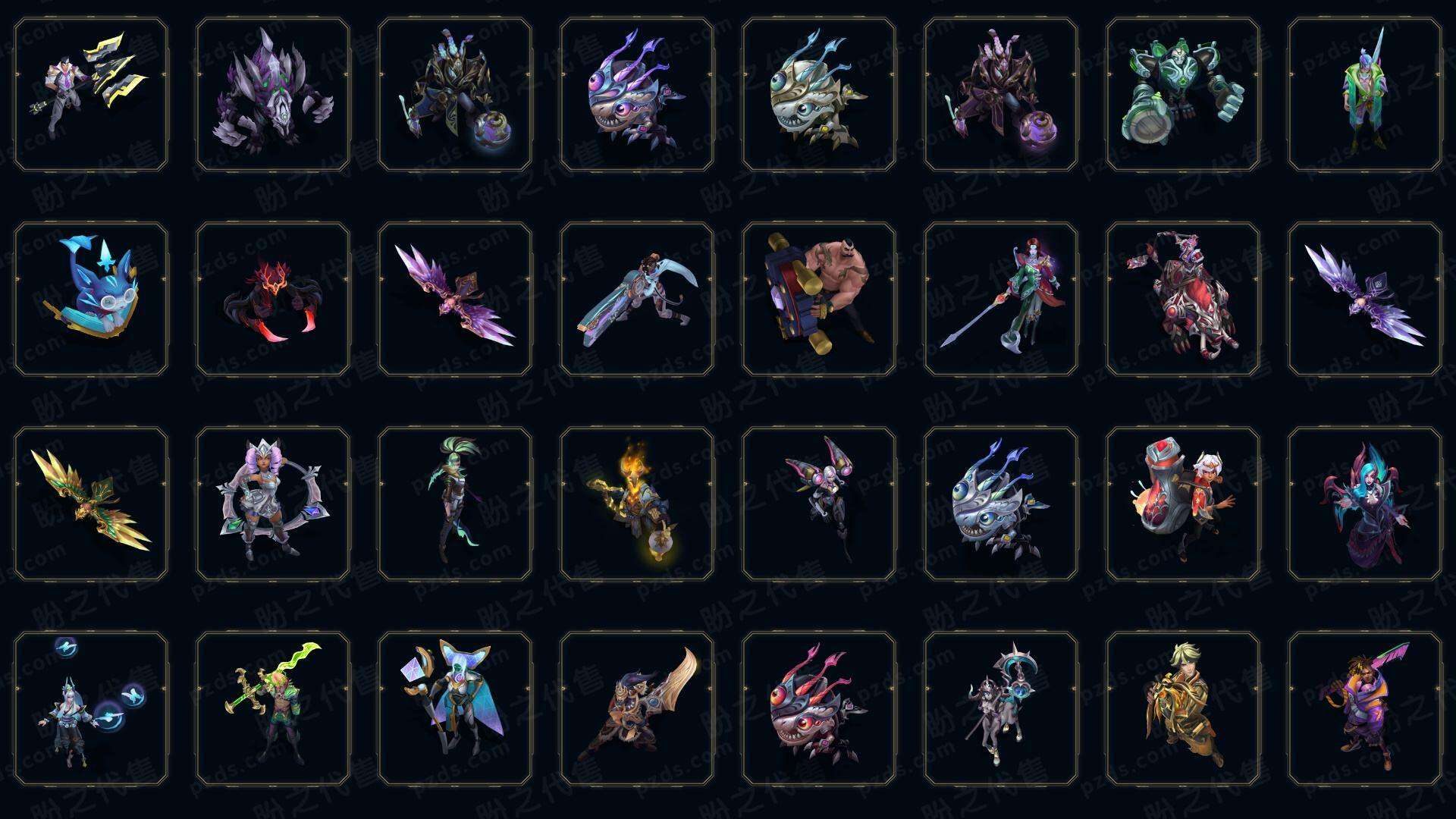The image size is (1456, 819).
Task: Click the green armored golem figure
Action: [1183, 95]
